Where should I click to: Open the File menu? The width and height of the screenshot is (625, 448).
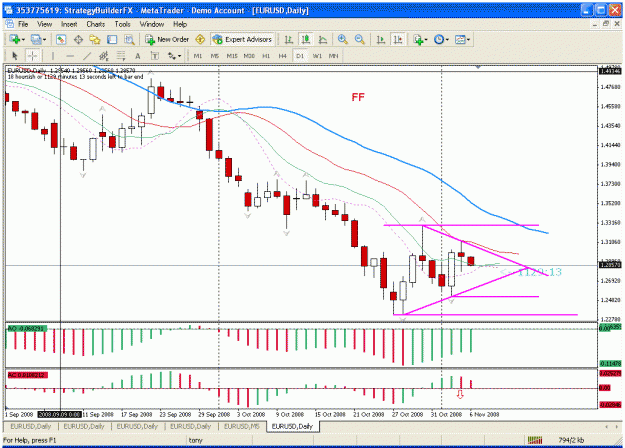(23, 24)
